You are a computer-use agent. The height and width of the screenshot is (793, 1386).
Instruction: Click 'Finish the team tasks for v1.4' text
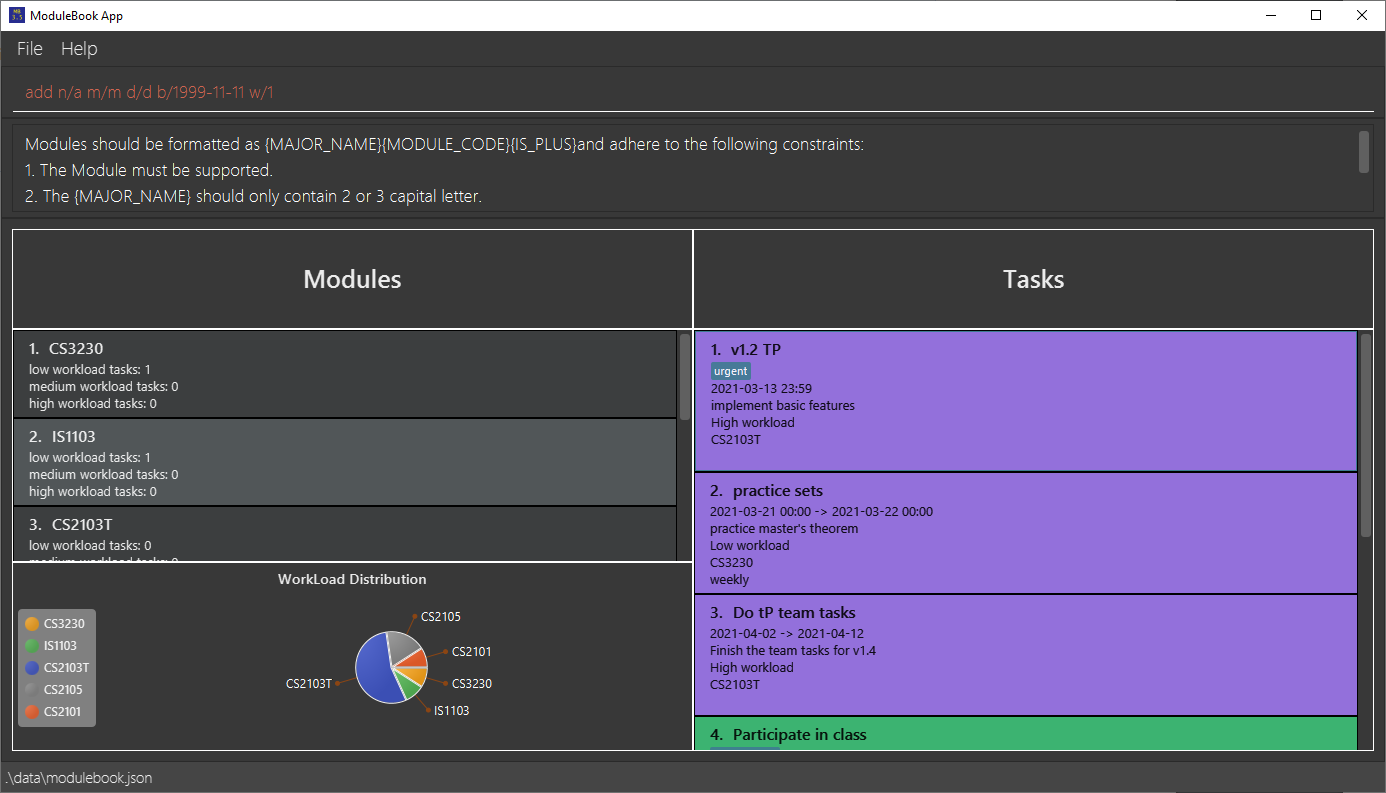click(793, 651)
